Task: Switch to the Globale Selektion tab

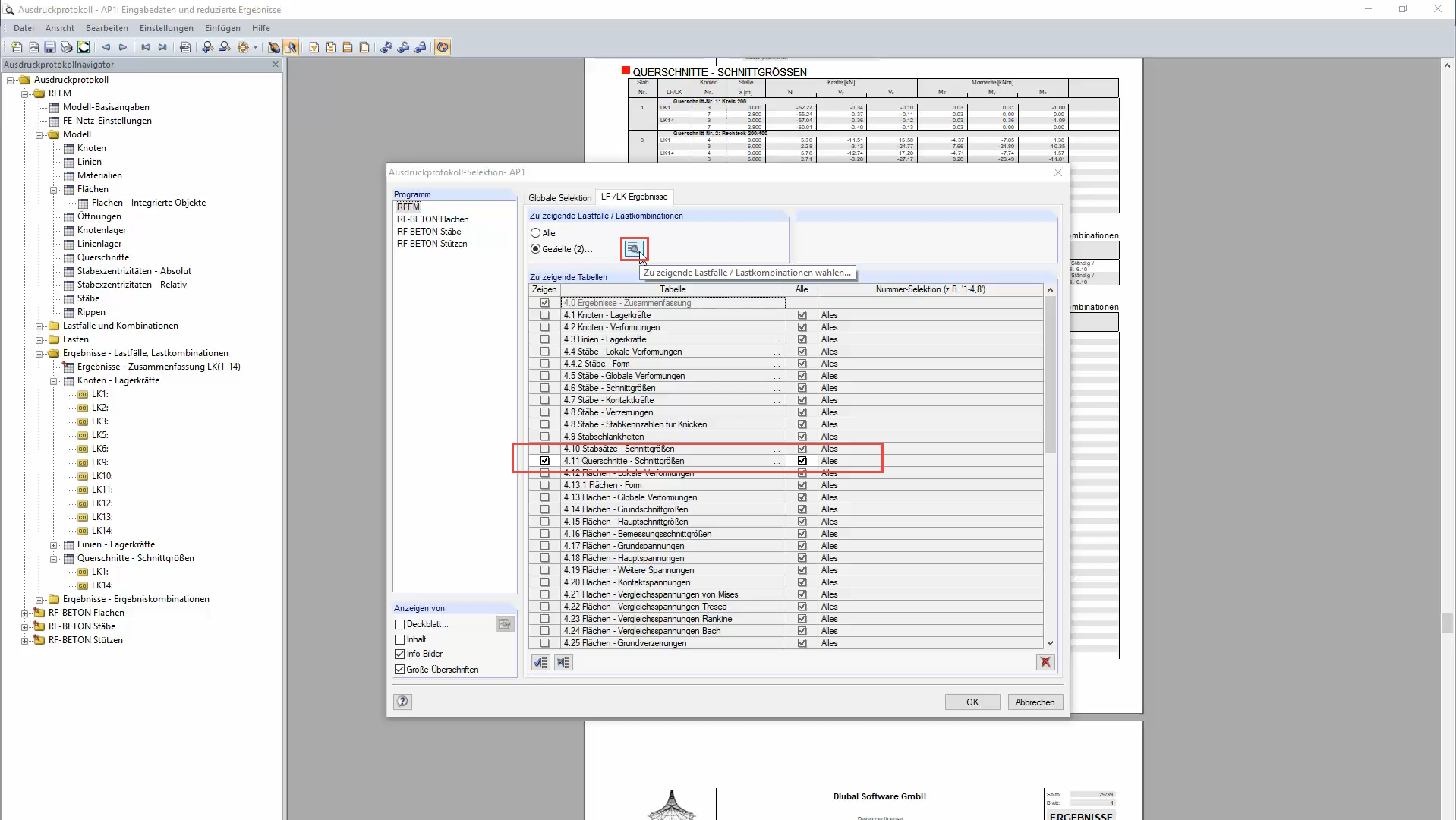Action: pyautogui.click(x=559, y=197)
